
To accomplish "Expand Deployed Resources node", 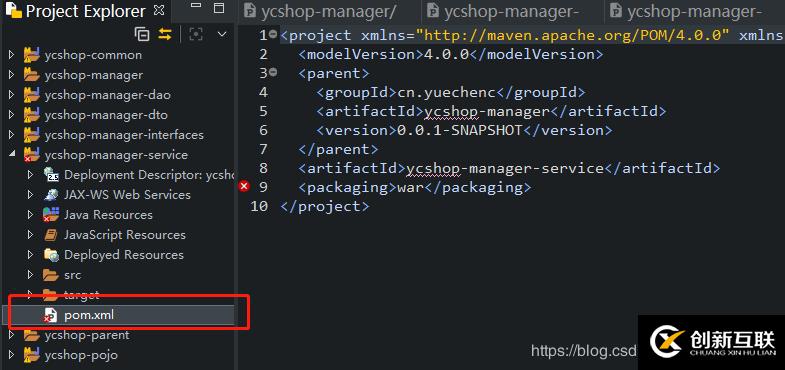I will (31, 255).
